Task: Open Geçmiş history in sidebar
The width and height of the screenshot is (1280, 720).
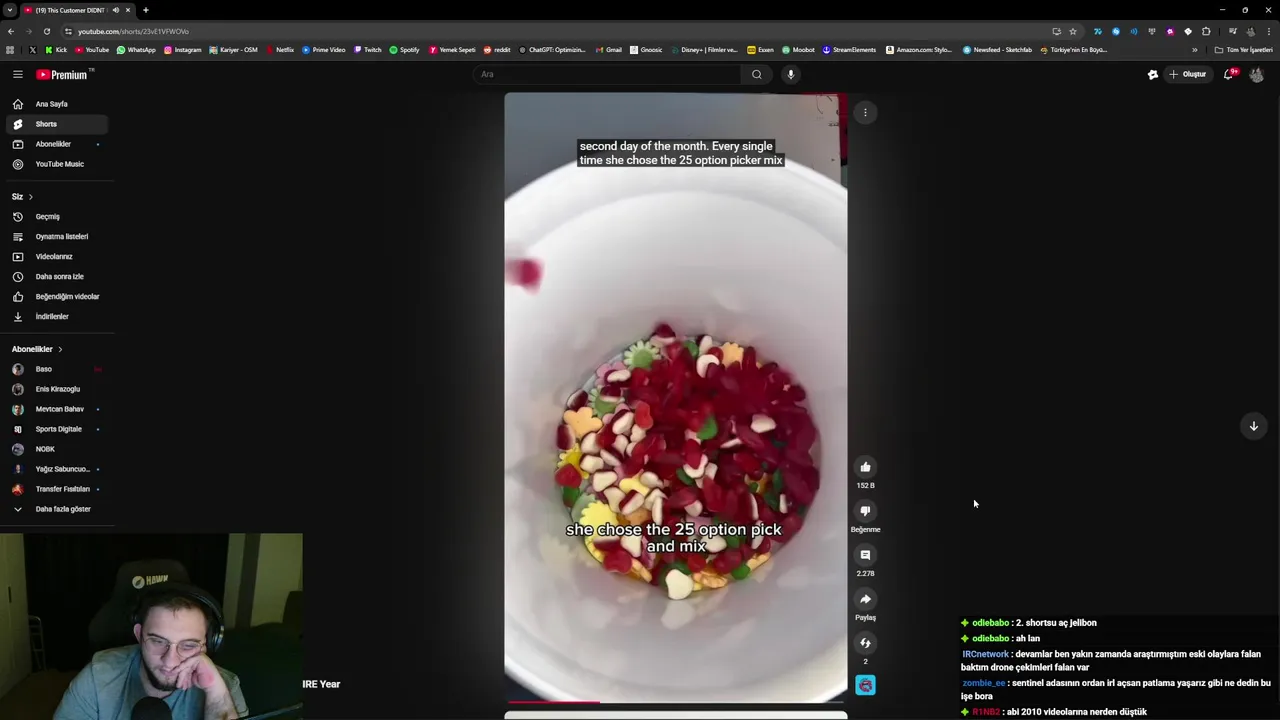Action: (x=56, y=217)
